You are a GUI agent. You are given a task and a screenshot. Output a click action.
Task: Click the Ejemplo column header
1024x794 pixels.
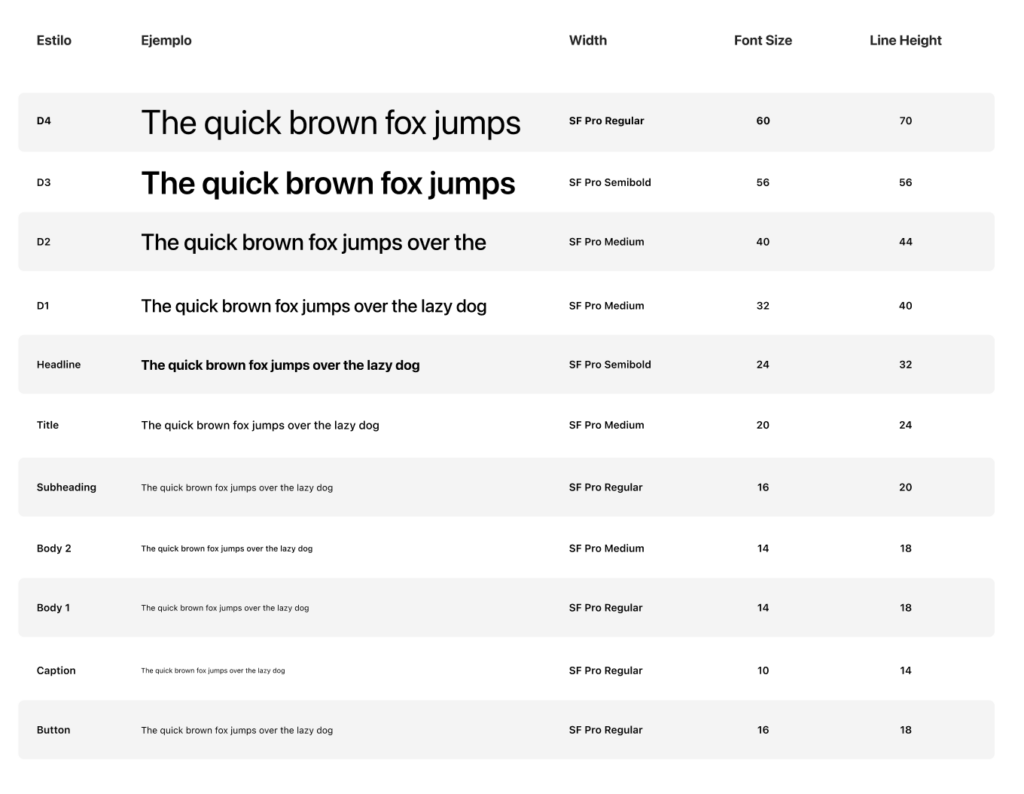(x=166, y=41)
